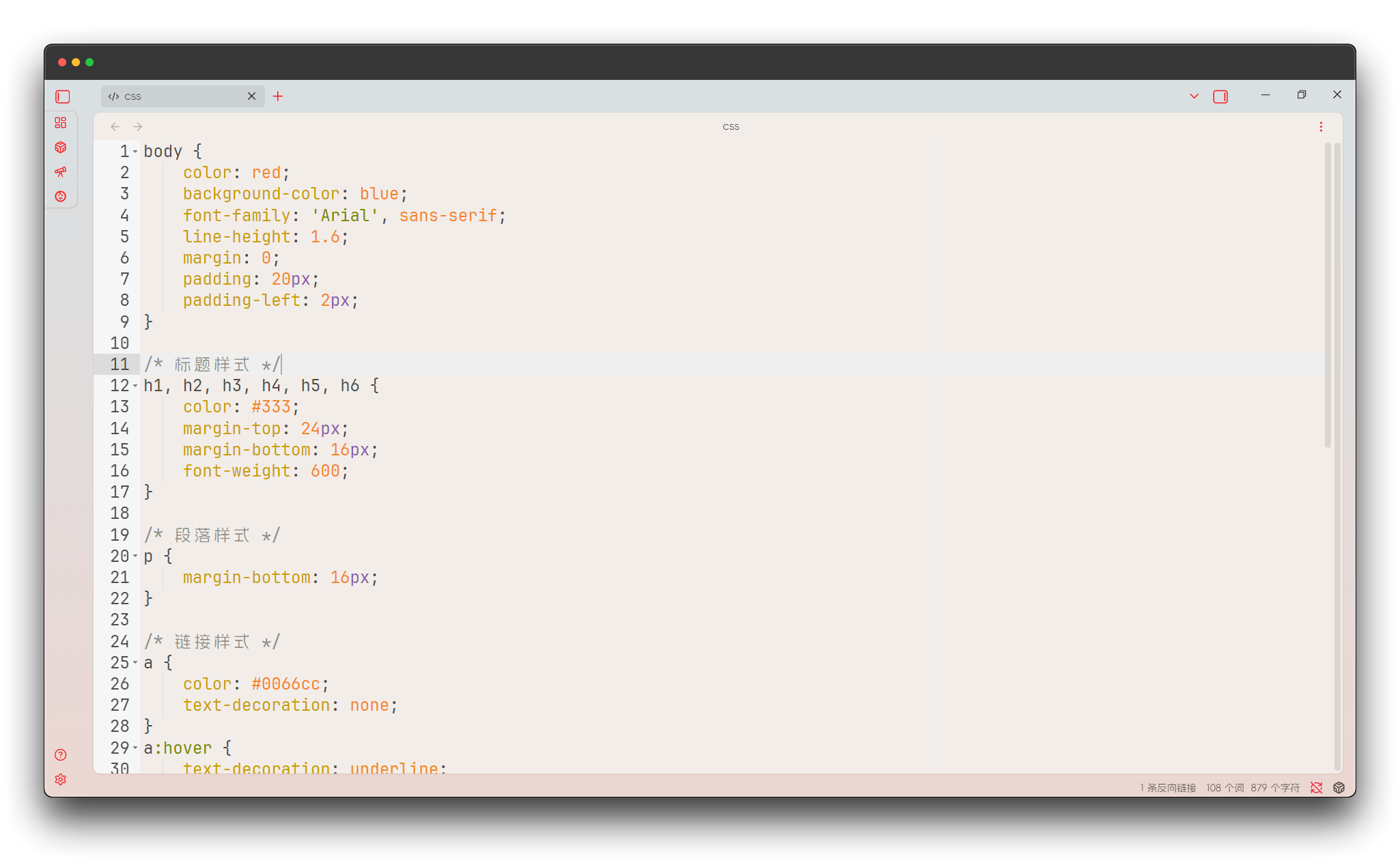Toggle the left sidebar panel
The width and height of the screenshot is (1400, 863).
coord(63,97)
